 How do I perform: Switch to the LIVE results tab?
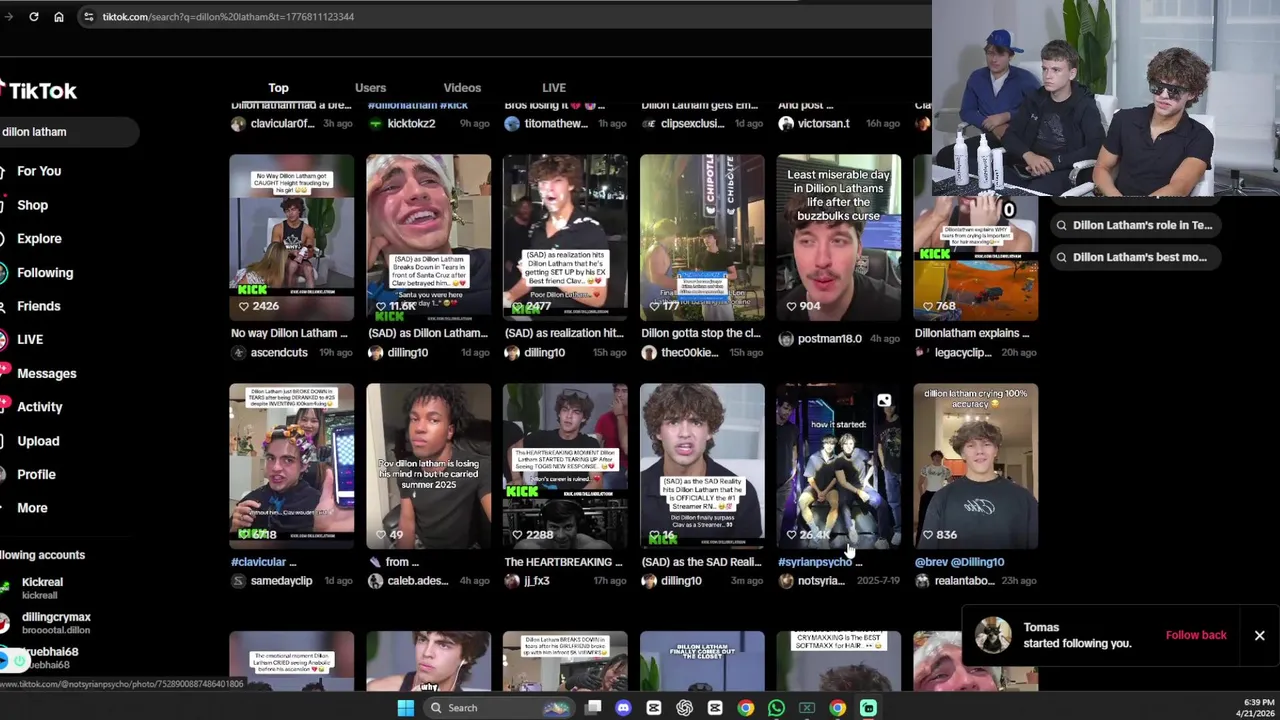554,88
